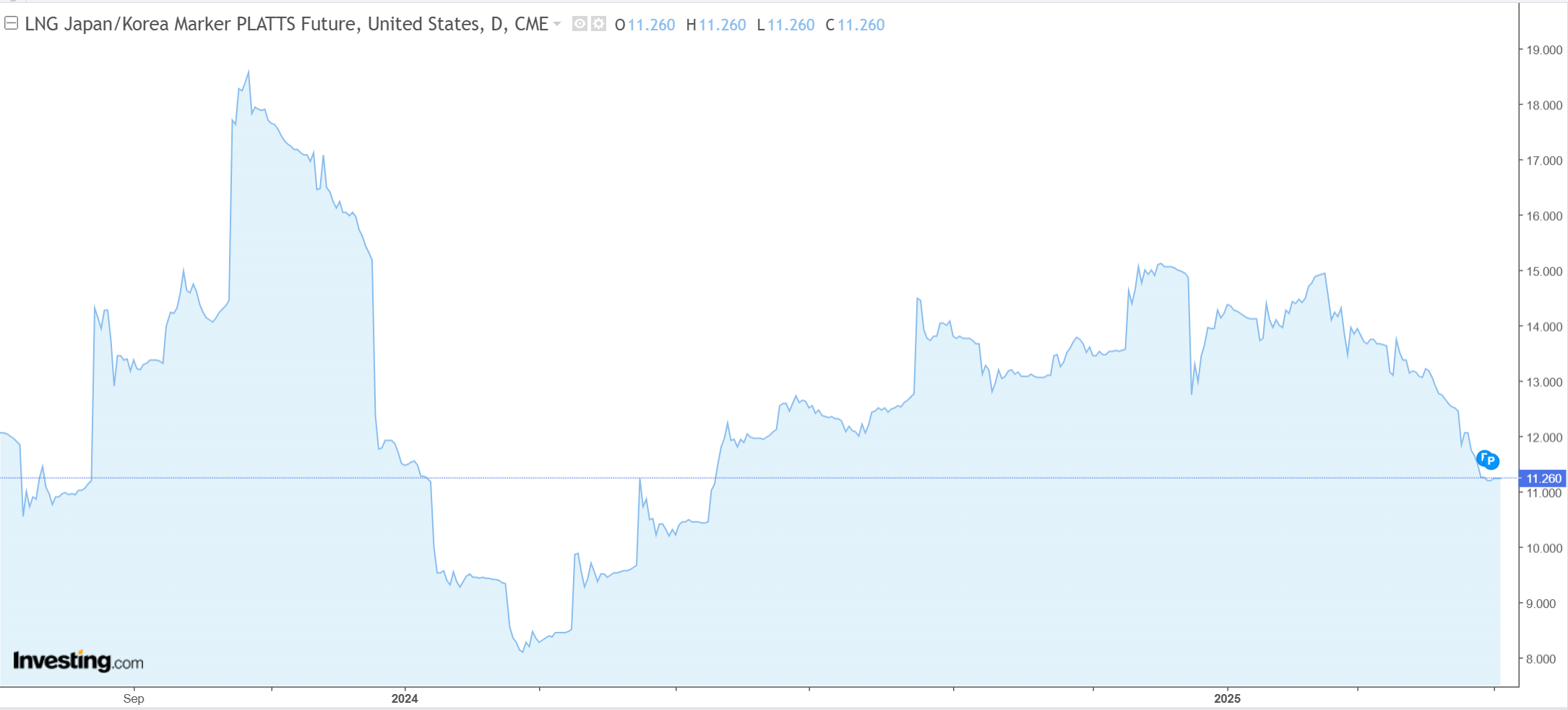The image size is (1568, 710).
Task: Click the 2025 label on the time axis
Action: pyautogui.click(x=1227, y=698)
